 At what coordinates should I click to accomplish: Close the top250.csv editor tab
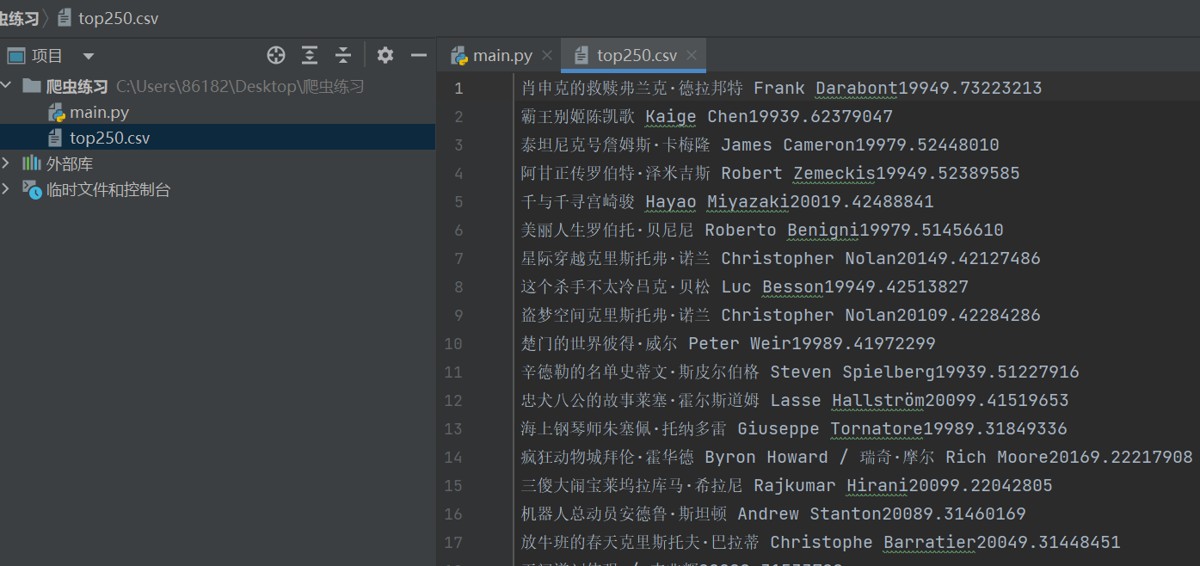pyautogui.click(x=691, y=55)
